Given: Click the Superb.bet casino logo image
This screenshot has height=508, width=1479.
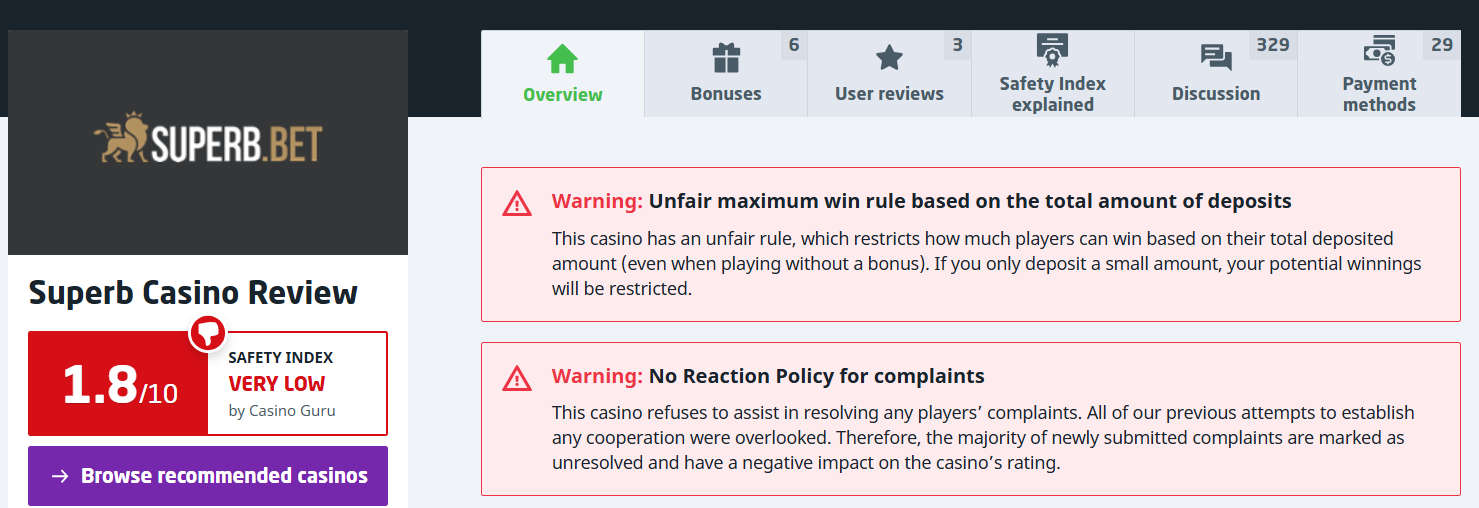Looking at the screenshot, I should [208, 142].
